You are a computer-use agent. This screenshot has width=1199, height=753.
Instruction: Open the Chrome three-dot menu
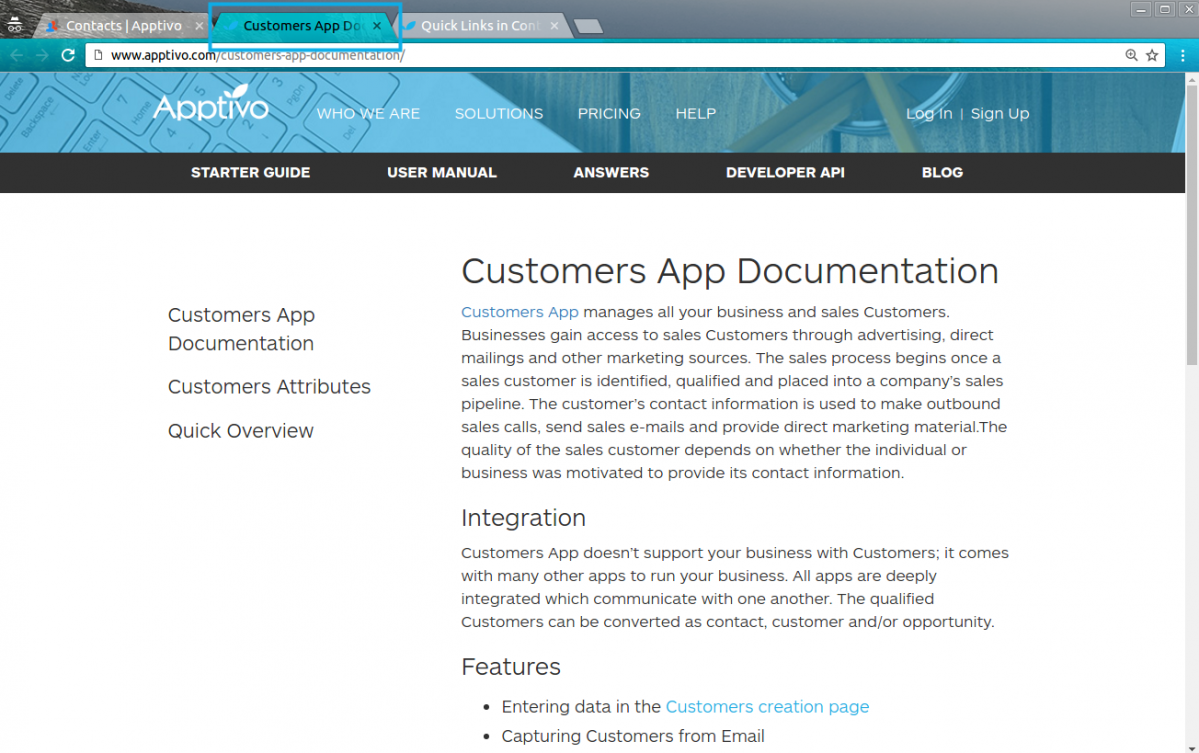[1182, 55]
